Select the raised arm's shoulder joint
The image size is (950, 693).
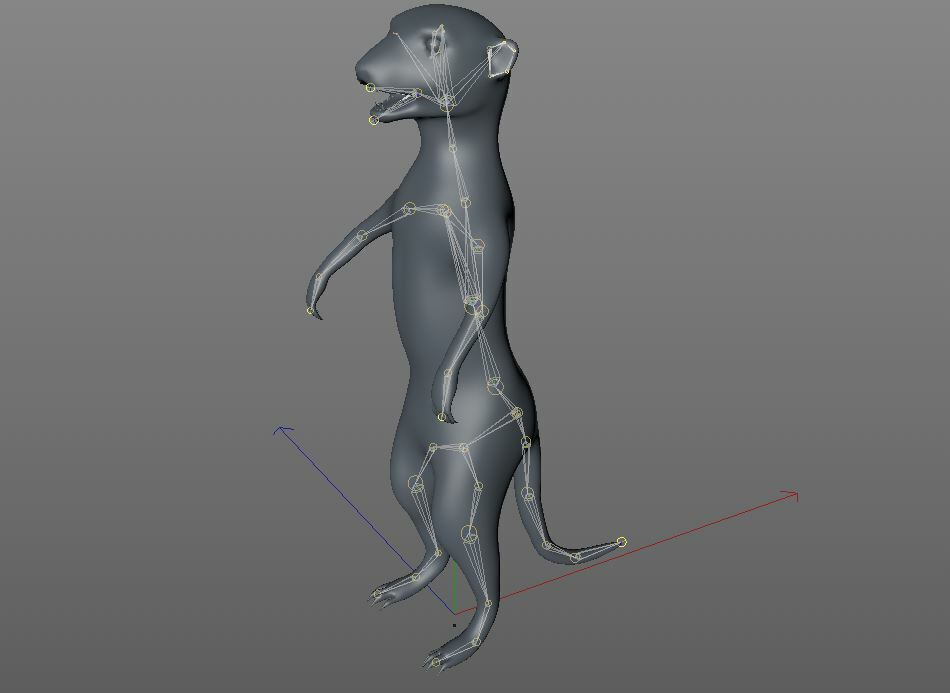click(410, 208)
